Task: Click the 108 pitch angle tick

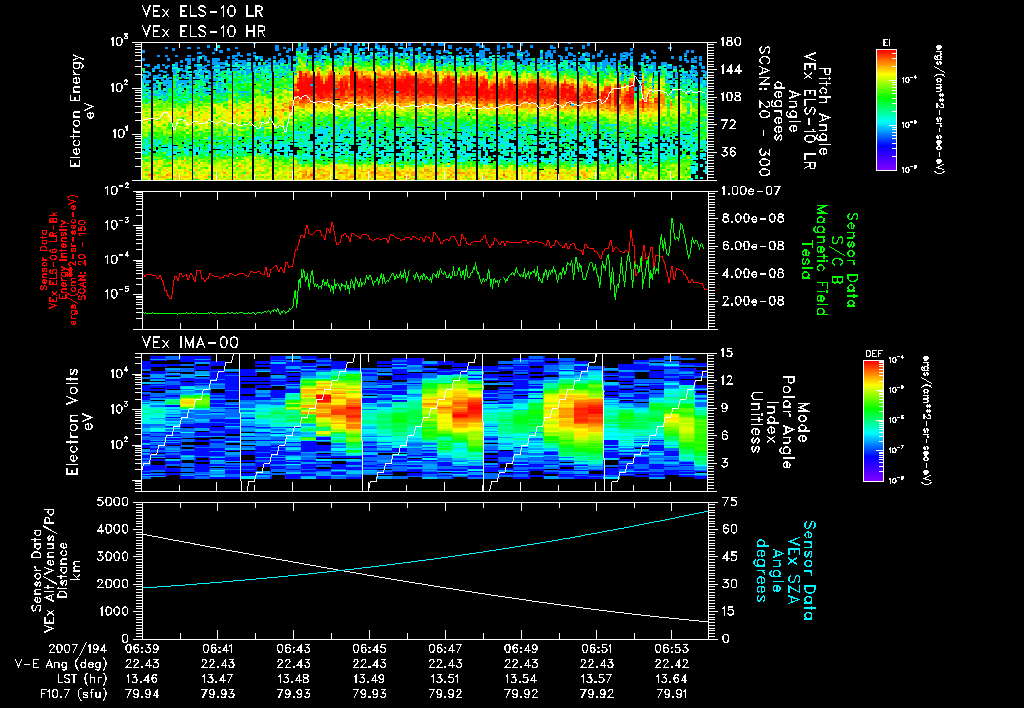Action: pos(730,97)
